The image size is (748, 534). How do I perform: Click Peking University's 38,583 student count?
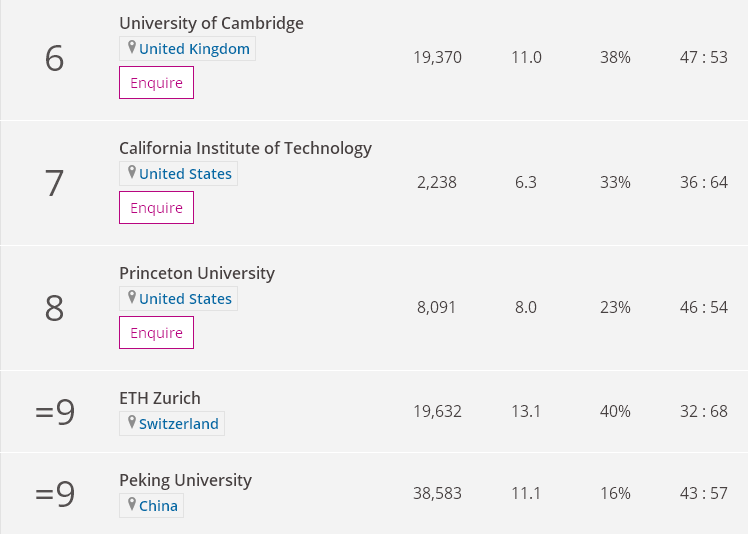(x=437, y=493)
